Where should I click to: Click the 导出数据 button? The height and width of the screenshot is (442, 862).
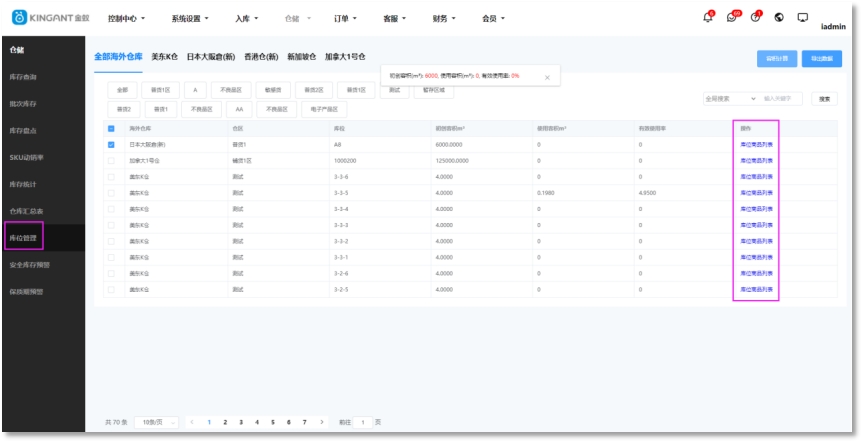tap(821, 59)
